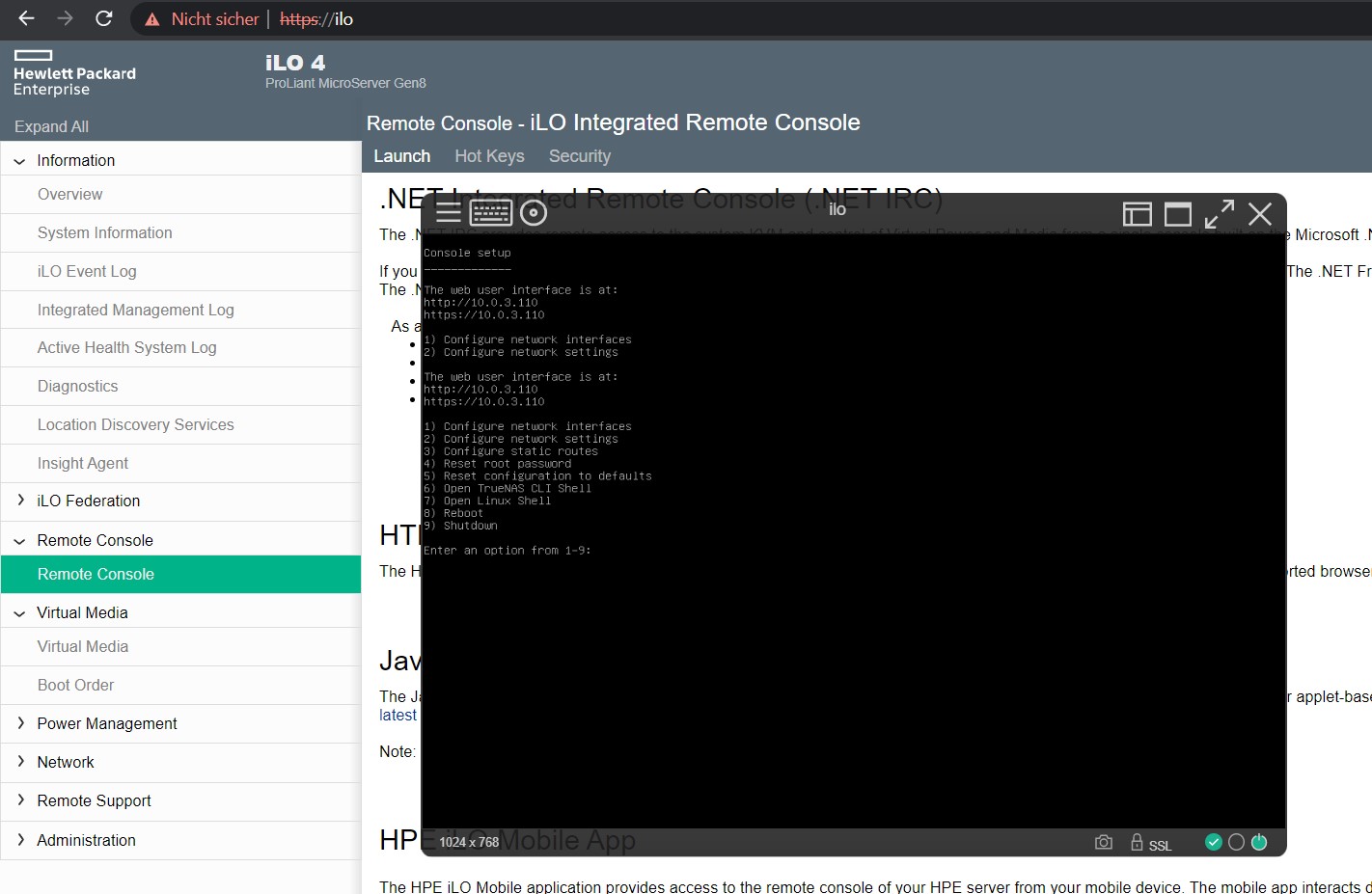Screen dimensions: 1372x894
Task: Go forward in browser
Action: coord(65,18)
